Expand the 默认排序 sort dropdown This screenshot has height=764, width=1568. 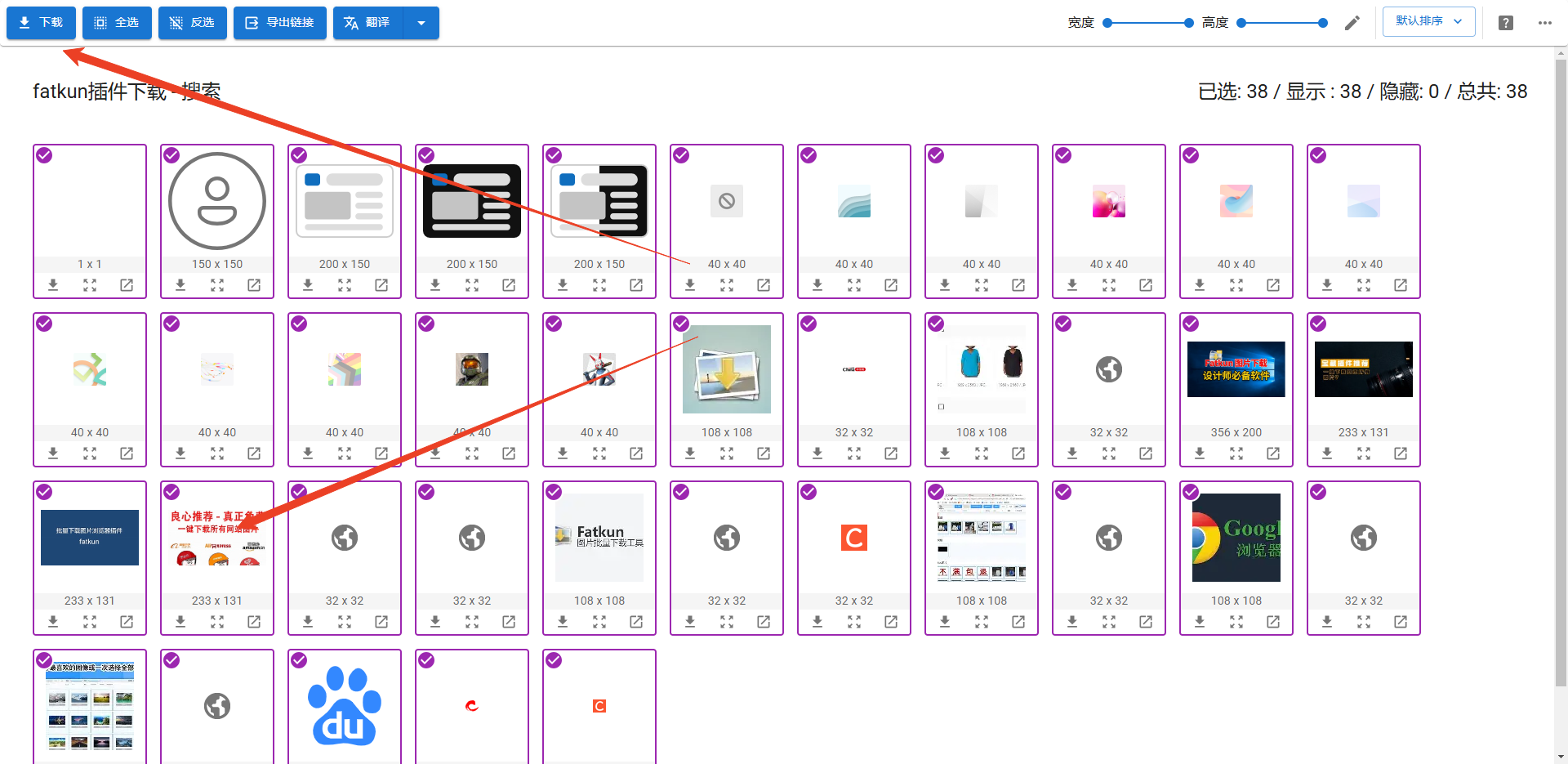(x=1428, y=22)
